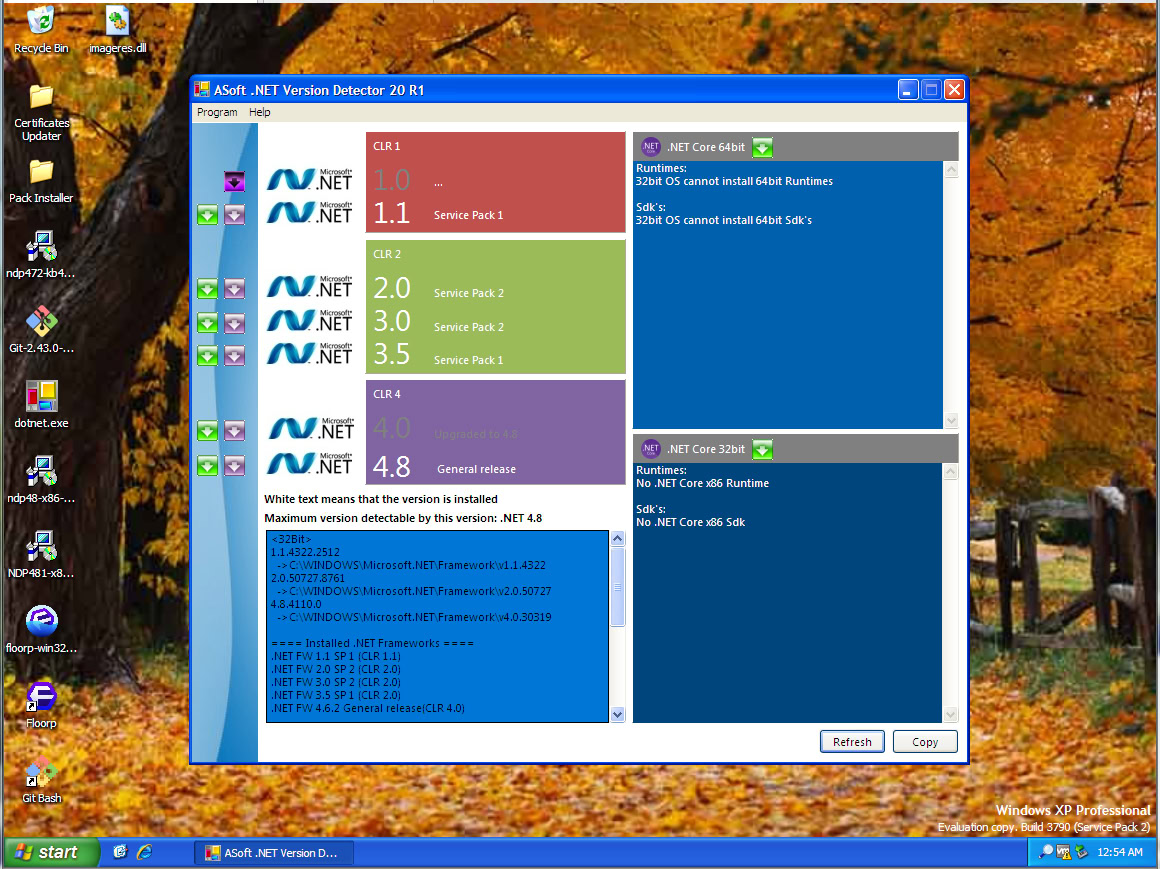Click the CLR 4 label
The image size is (1160, 869).
click(387, 394)
